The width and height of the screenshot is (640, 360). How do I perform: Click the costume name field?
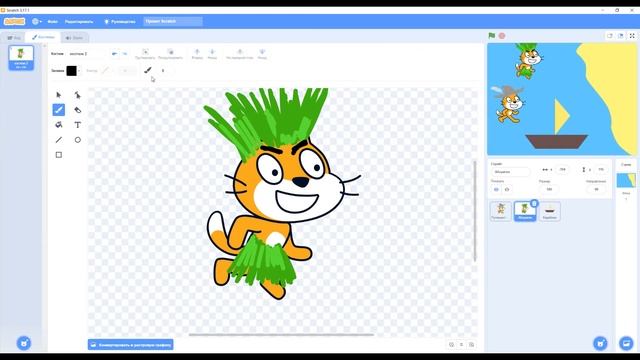point(87,53)
